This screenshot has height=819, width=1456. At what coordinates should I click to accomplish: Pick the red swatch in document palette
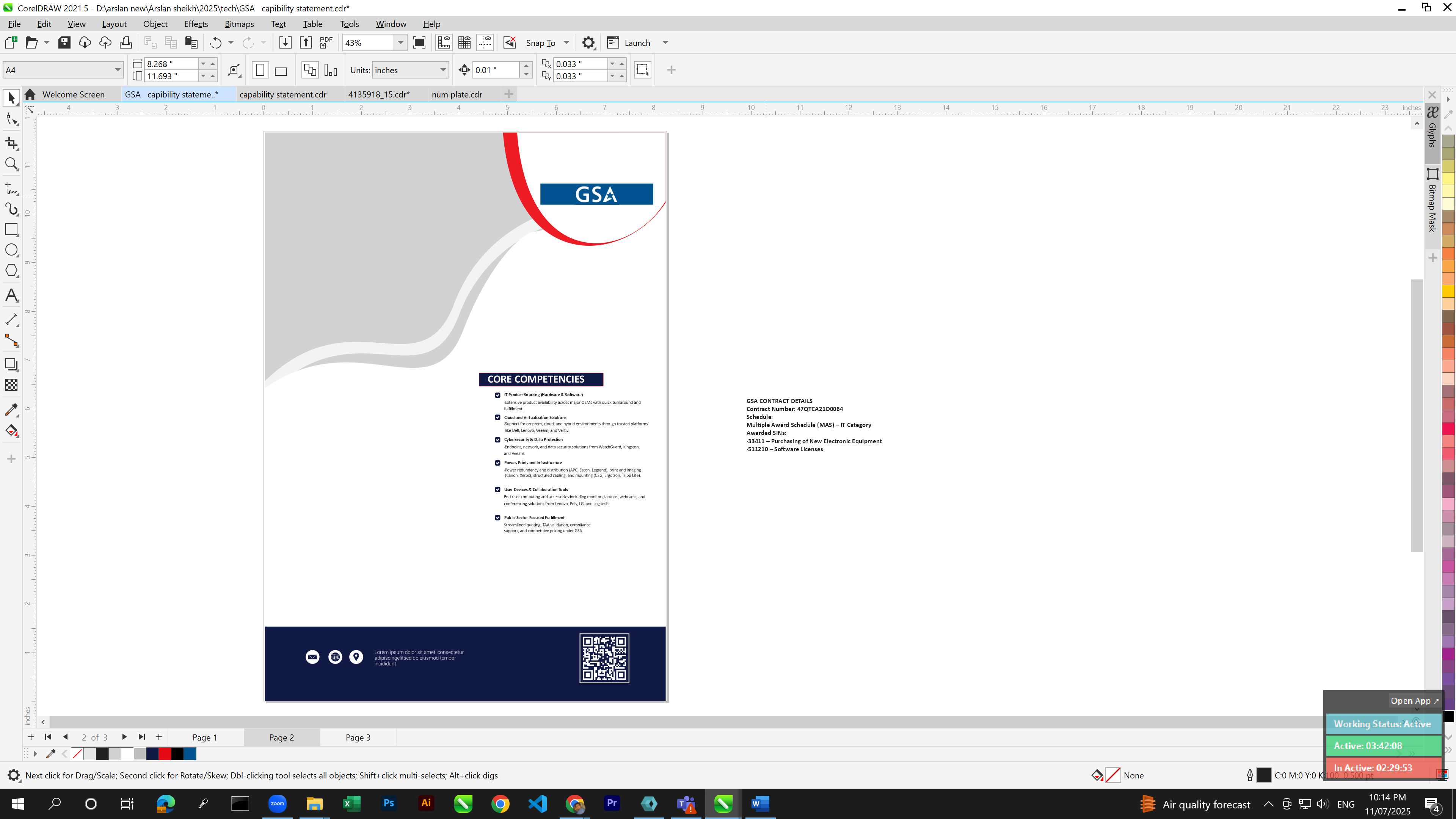coord(165,753)
